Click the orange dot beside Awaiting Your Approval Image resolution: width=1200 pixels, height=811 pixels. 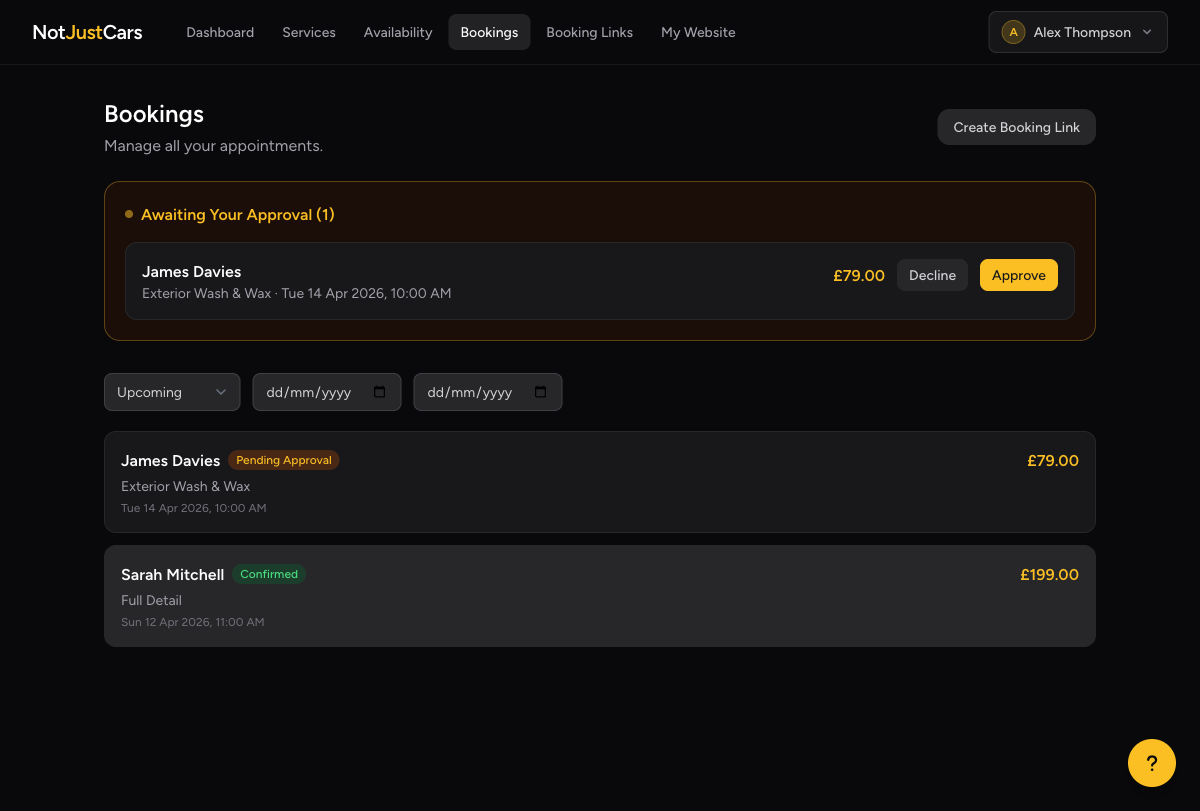pyautogui.click(x=128, y=213)
